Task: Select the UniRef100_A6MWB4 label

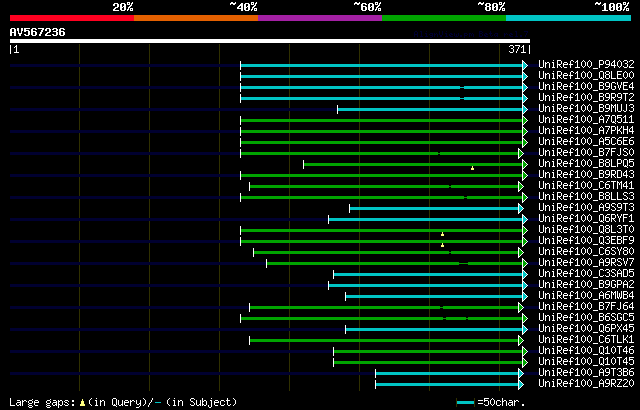Action: [x=586, y=296]
